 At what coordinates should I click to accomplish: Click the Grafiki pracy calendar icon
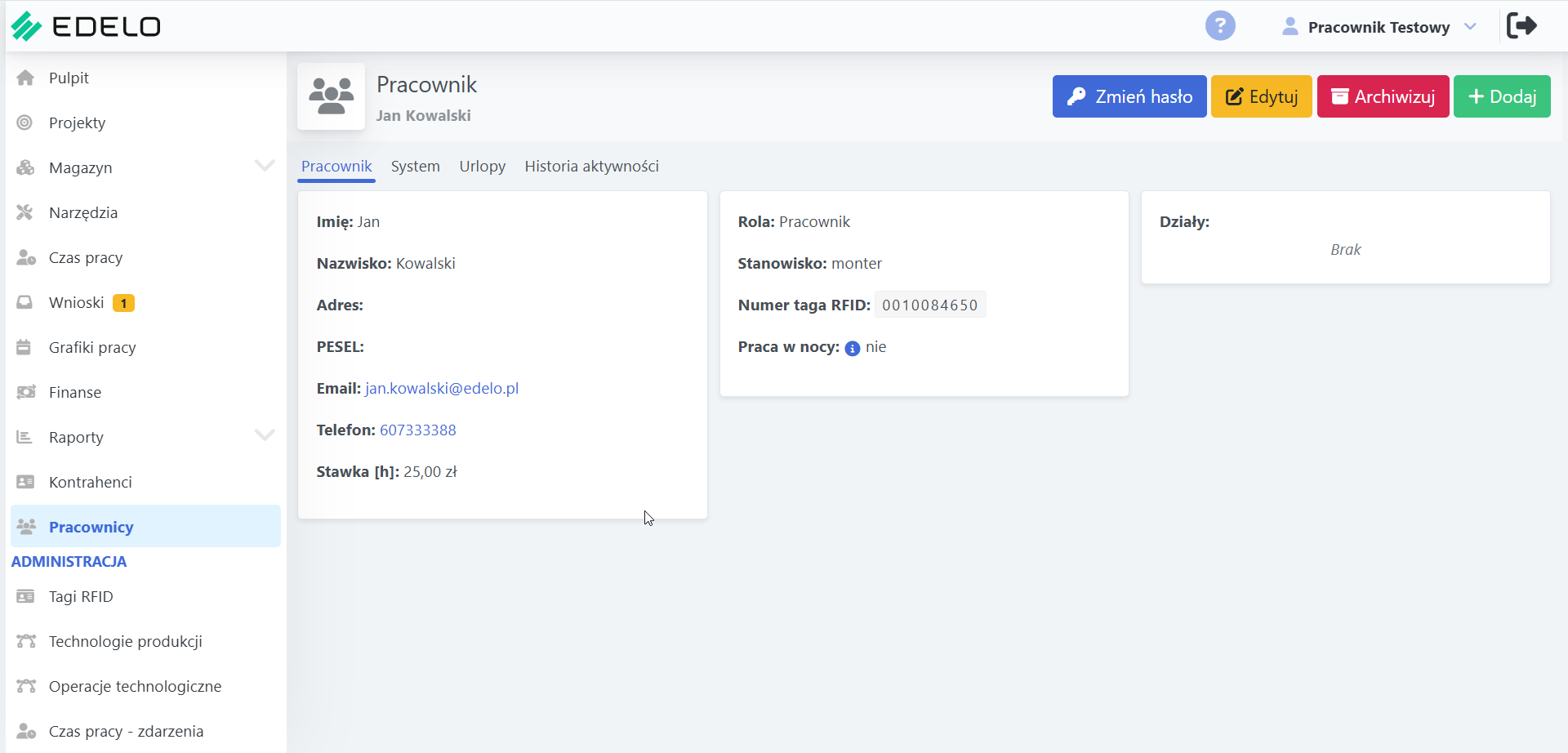click(x=24, y=347)
